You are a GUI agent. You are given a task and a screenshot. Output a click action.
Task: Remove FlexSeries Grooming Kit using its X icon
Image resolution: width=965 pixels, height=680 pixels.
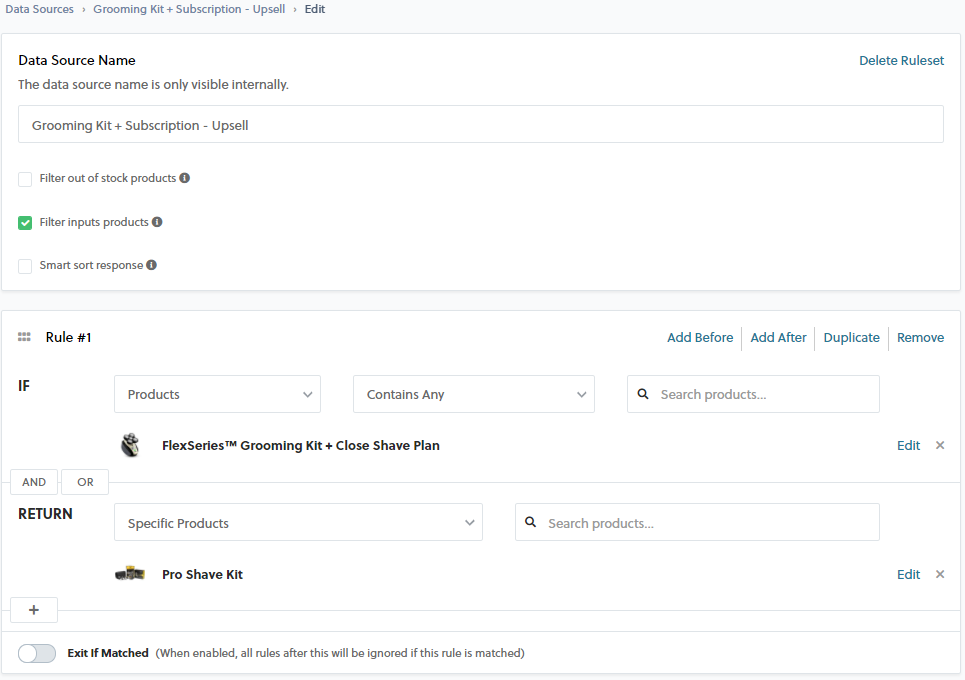pos(937,445)
